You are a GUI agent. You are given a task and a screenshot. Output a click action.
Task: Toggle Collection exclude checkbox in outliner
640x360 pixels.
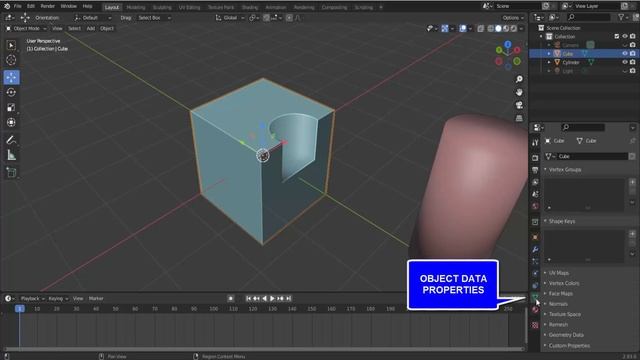(617, 36)
